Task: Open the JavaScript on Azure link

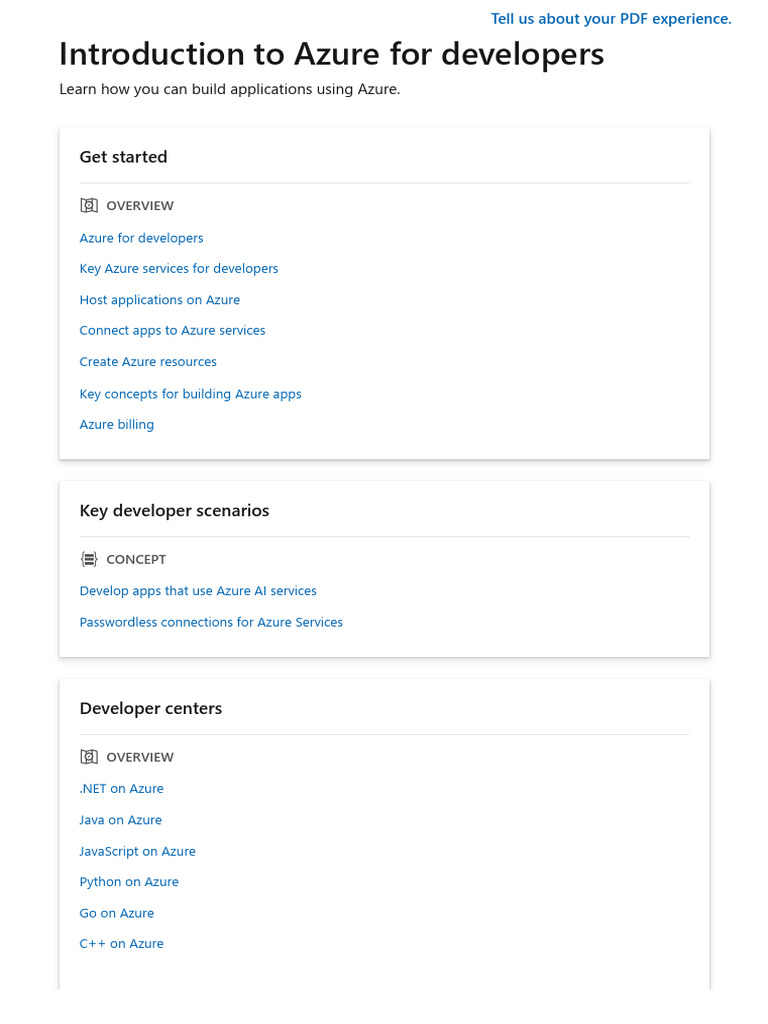Action: pyautogui.click(x=137, y=852)
